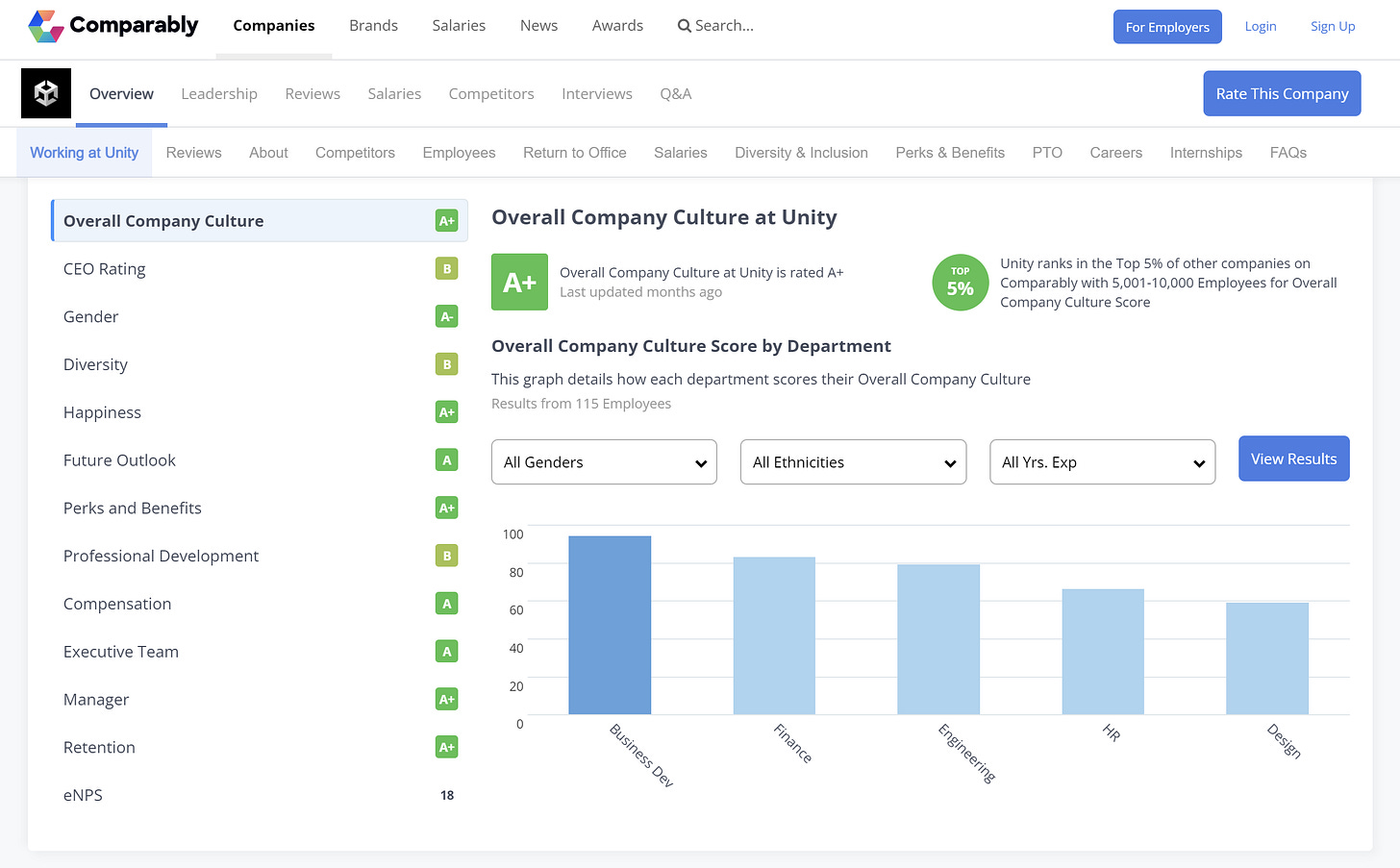The width and height of the screenshot is (1400, 868).
Task: Click the A+ badge beside Perks and Benefits
Action: (x=446, y=508)
